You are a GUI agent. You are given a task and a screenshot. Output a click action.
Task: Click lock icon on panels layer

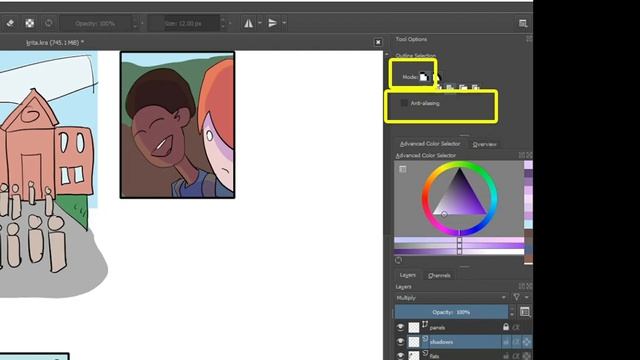click(x=506, y=327)
